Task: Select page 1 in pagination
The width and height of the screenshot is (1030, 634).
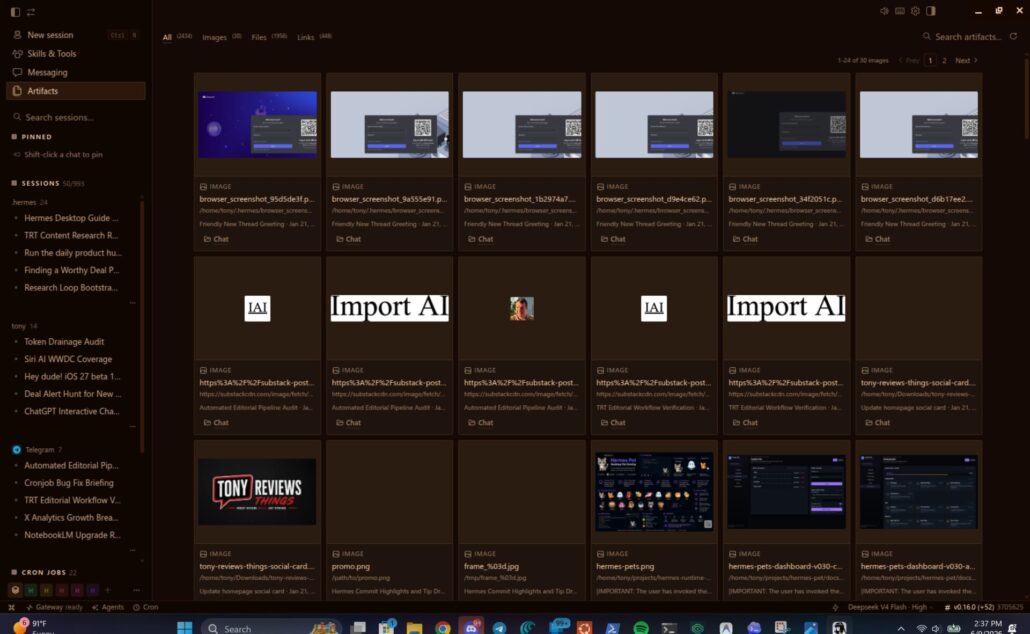Action: (x=930, y=60)
